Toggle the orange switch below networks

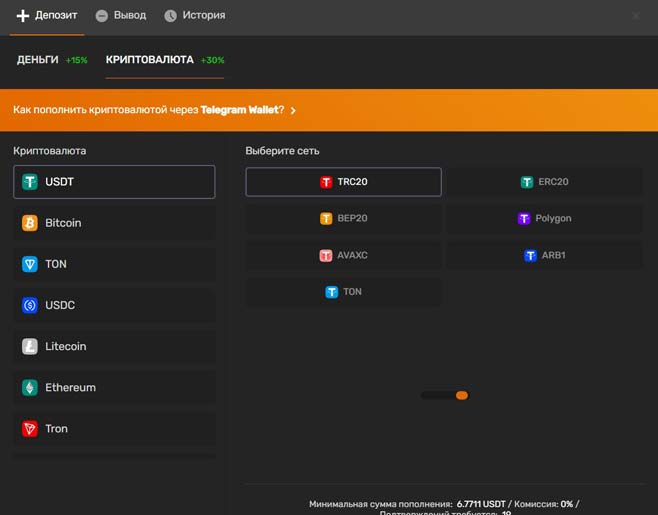point(445,395)
